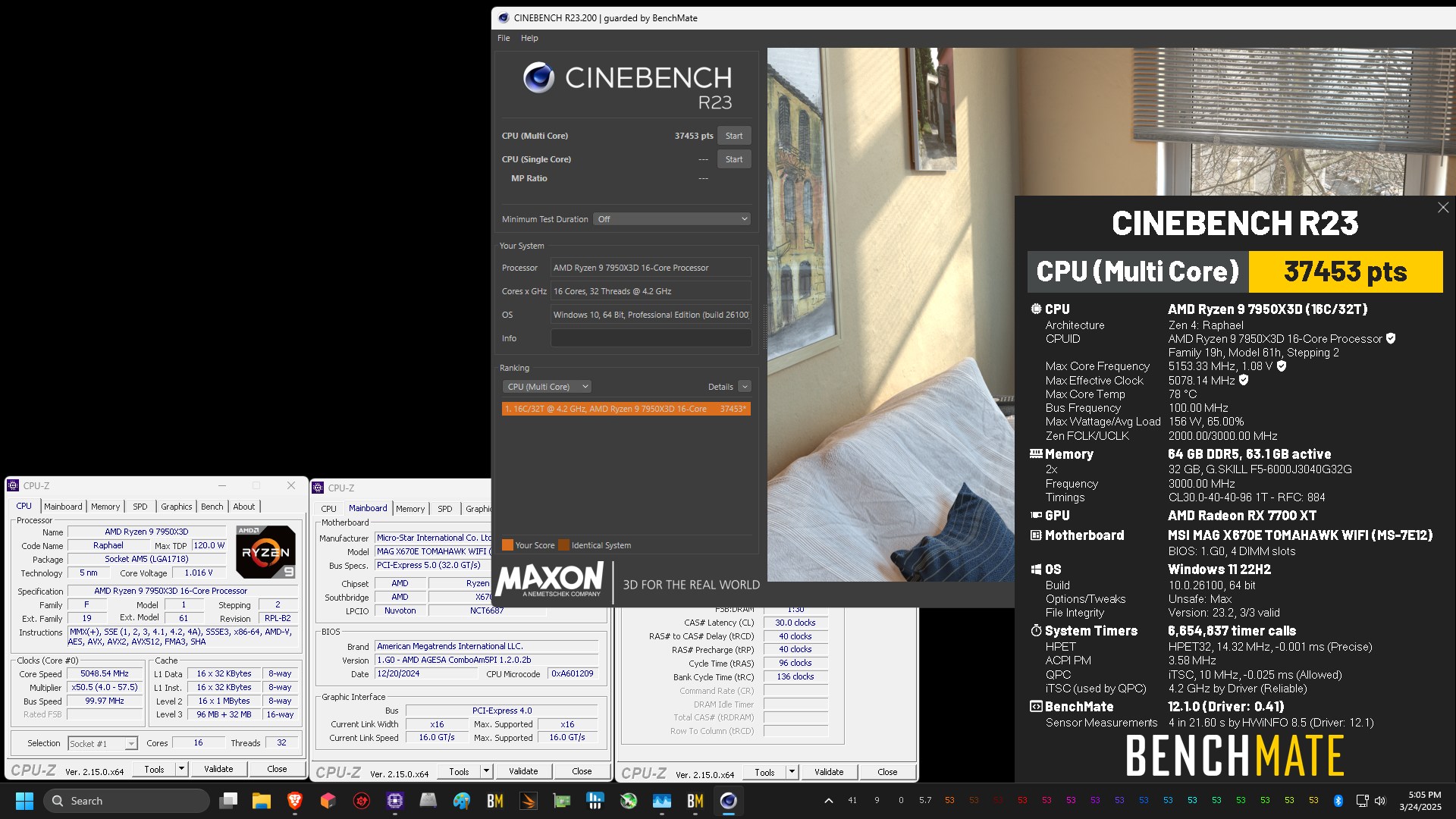Viewport: 1456px width, 819px height.
Task: Start the CPU (Multi Core) test
Action: tap(734, 136)
